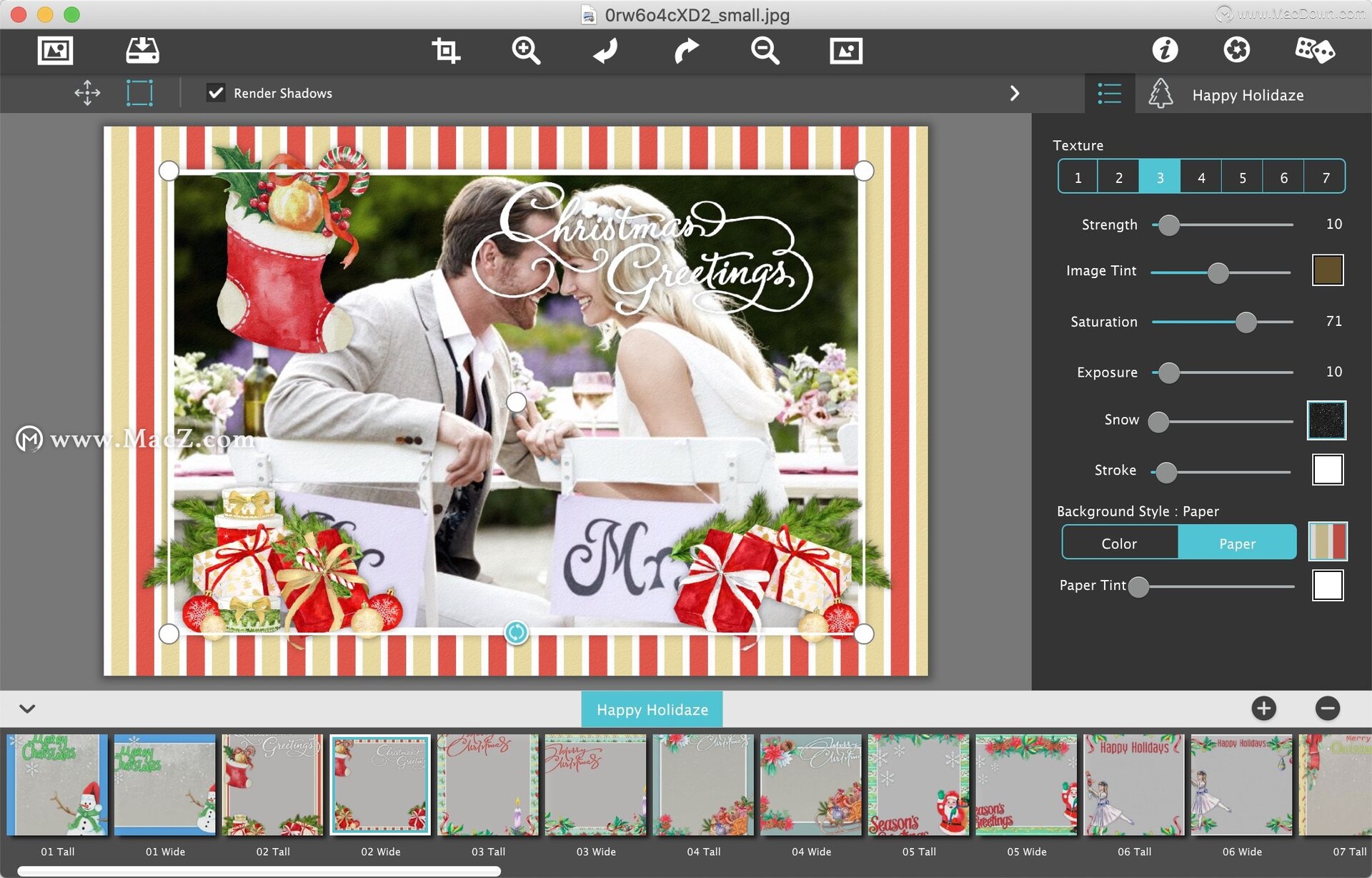Open the settings gear icon

tap(1236, 49)
